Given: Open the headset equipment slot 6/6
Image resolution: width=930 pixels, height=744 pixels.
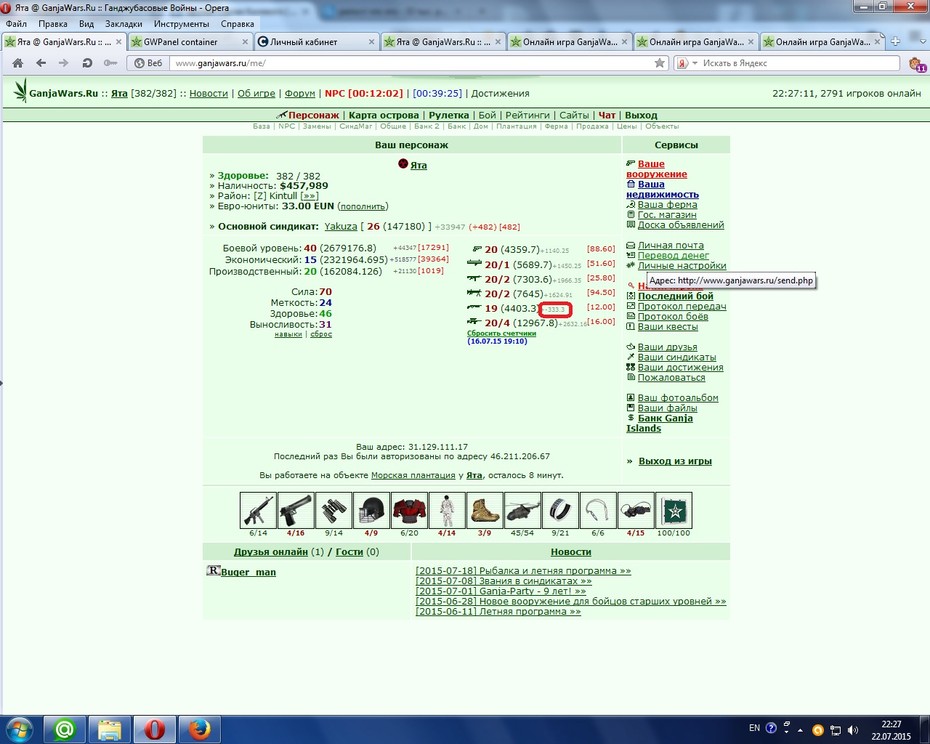Looking at the screenshot, I should 598,510.
